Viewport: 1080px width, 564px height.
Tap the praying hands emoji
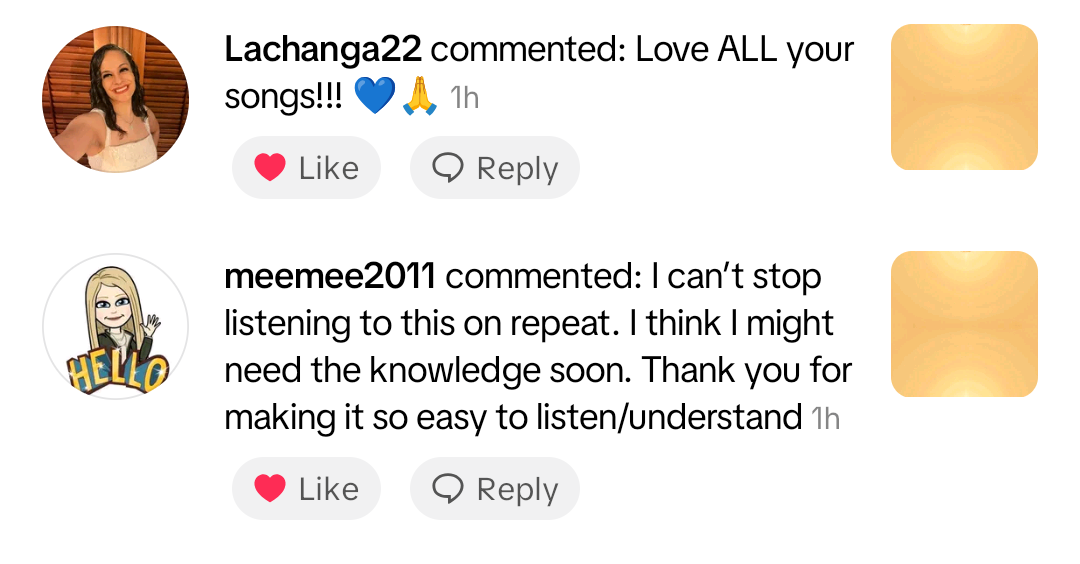(420, 97)
